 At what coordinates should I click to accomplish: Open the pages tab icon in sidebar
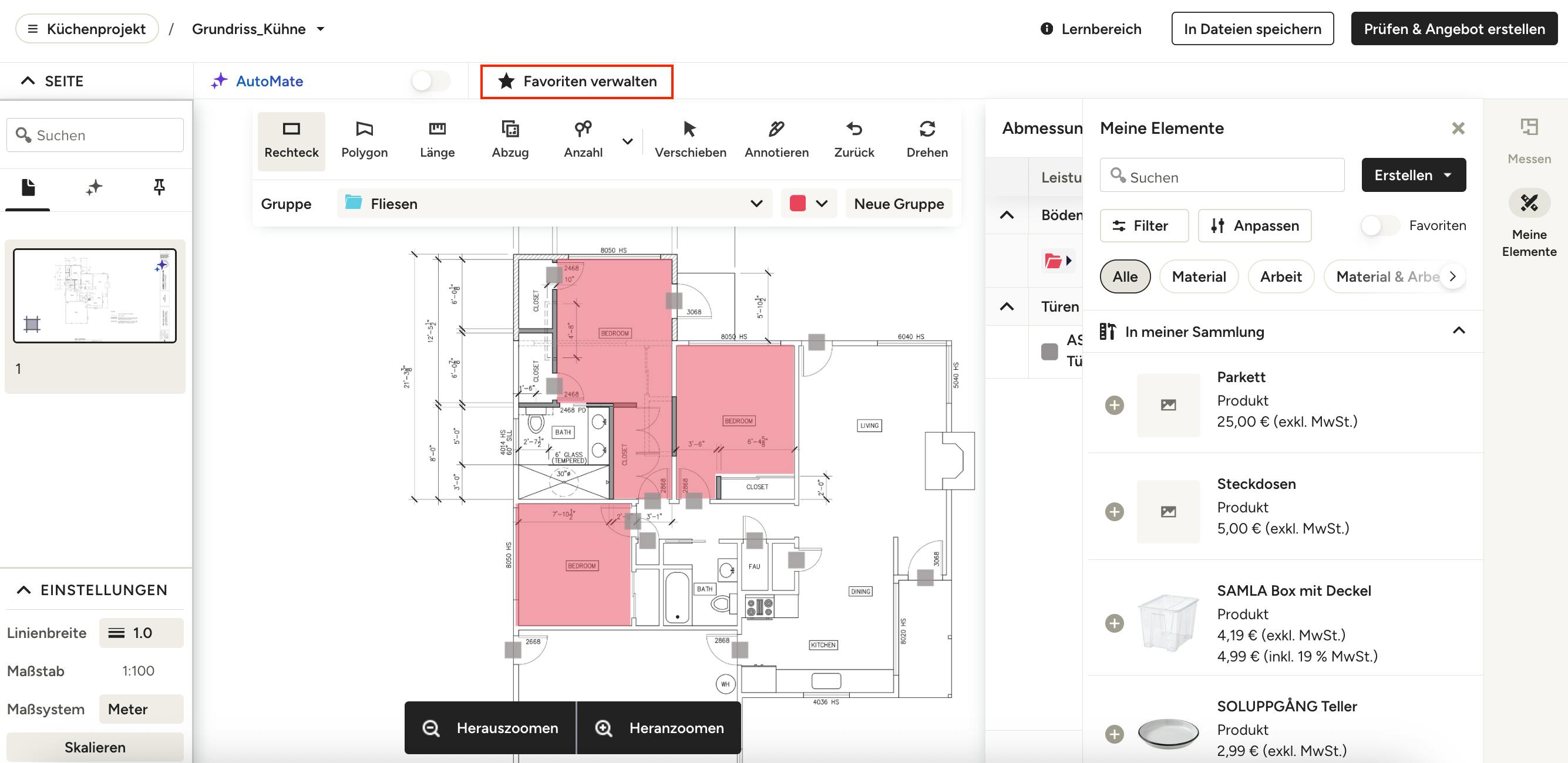pyautogui.click(x=28, y=187)
